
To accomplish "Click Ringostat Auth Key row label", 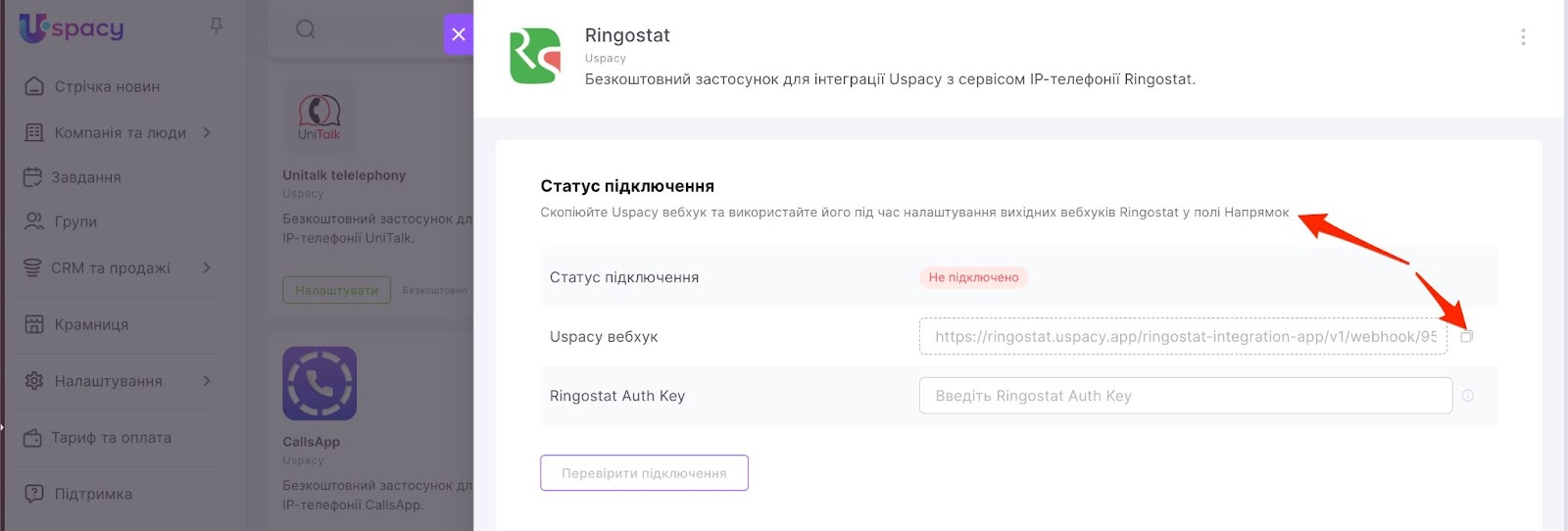I will tap(617, 396).
